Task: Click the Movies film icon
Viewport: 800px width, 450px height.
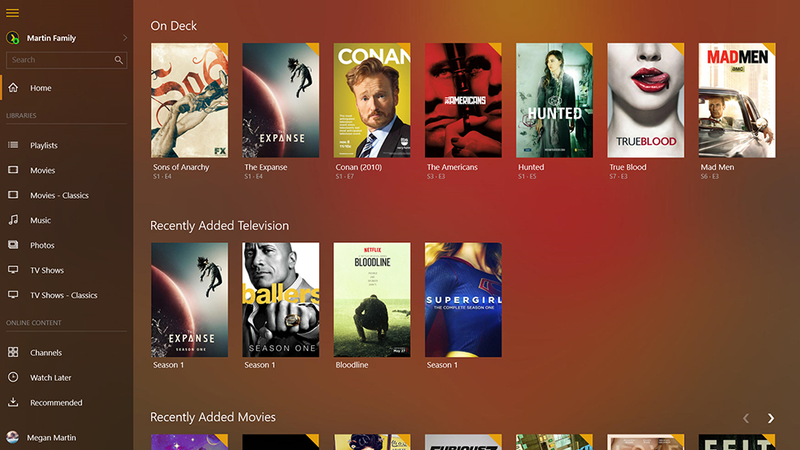Action: click(13, 170)
